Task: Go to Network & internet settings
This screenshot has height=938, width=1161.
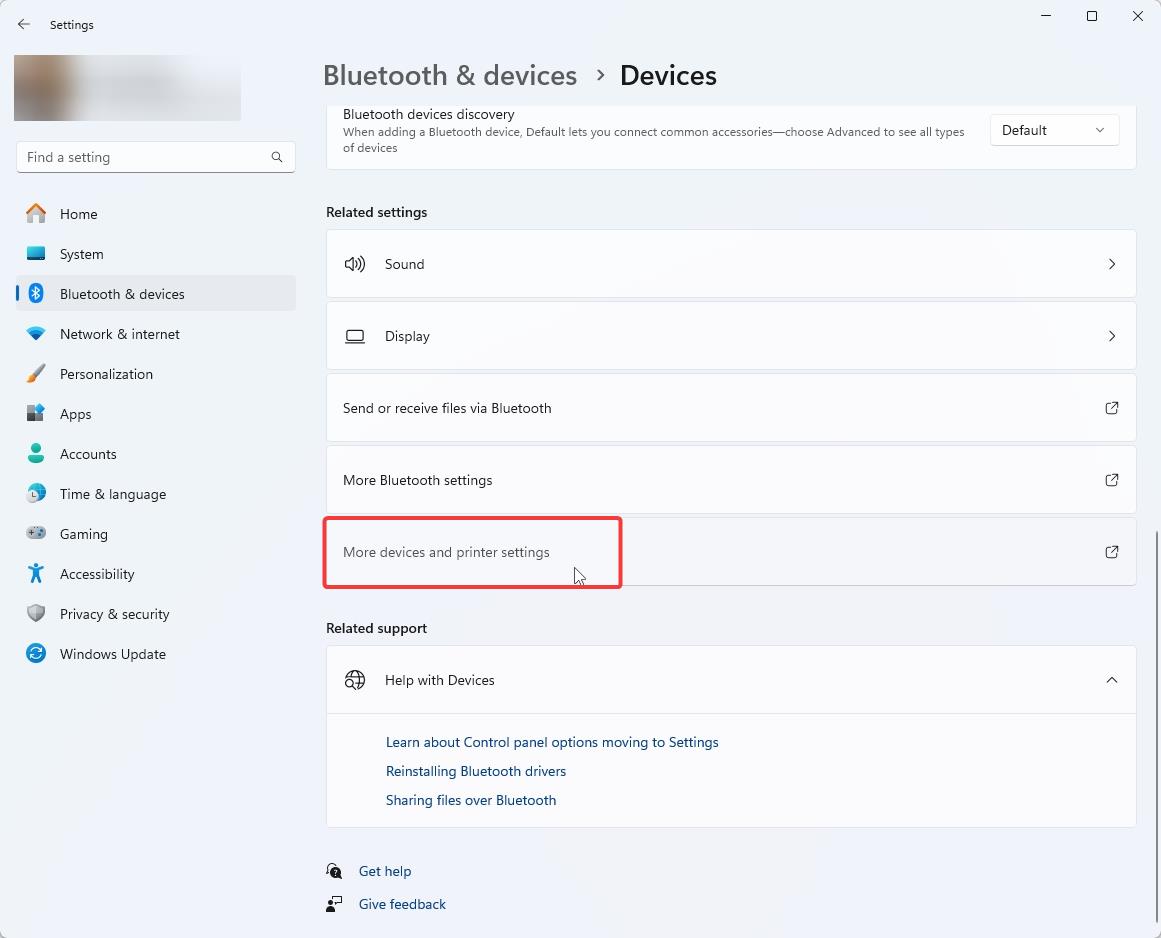Action: point(120,334)
